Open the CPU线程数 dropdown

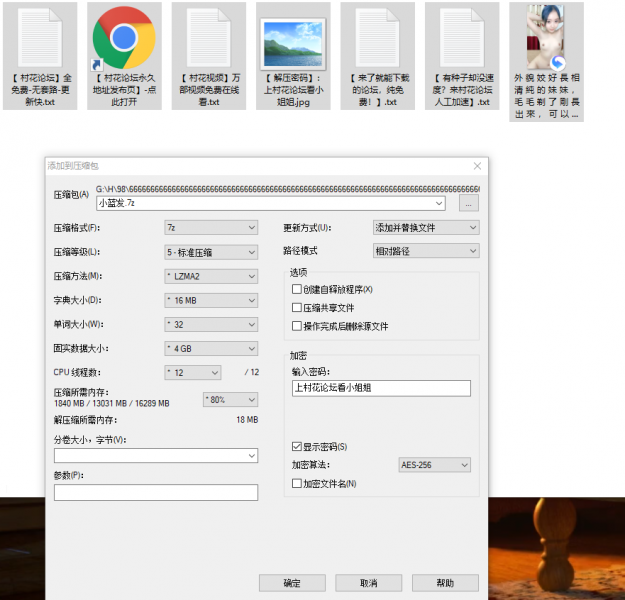click(x=192, y=373)
